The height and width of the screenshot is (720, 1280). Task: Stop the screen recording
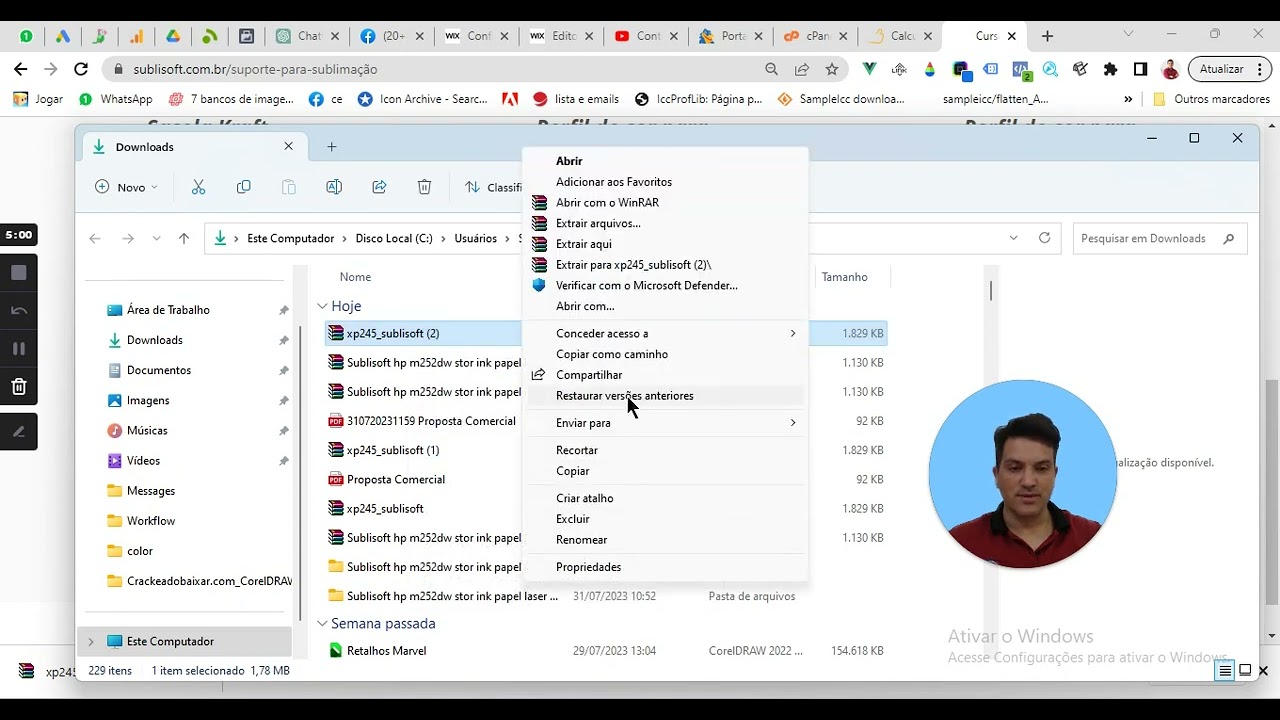coord(19,272)
